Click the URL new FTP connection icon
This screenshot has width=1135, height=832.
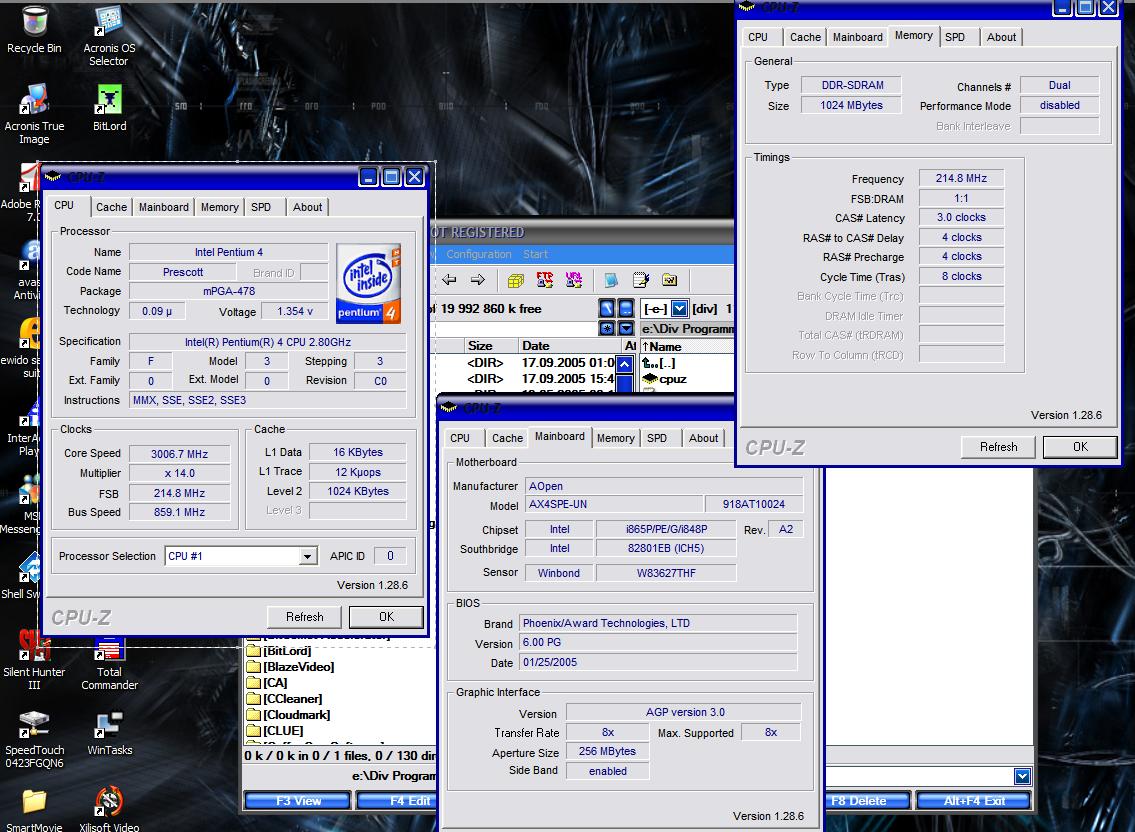point(573,280)
